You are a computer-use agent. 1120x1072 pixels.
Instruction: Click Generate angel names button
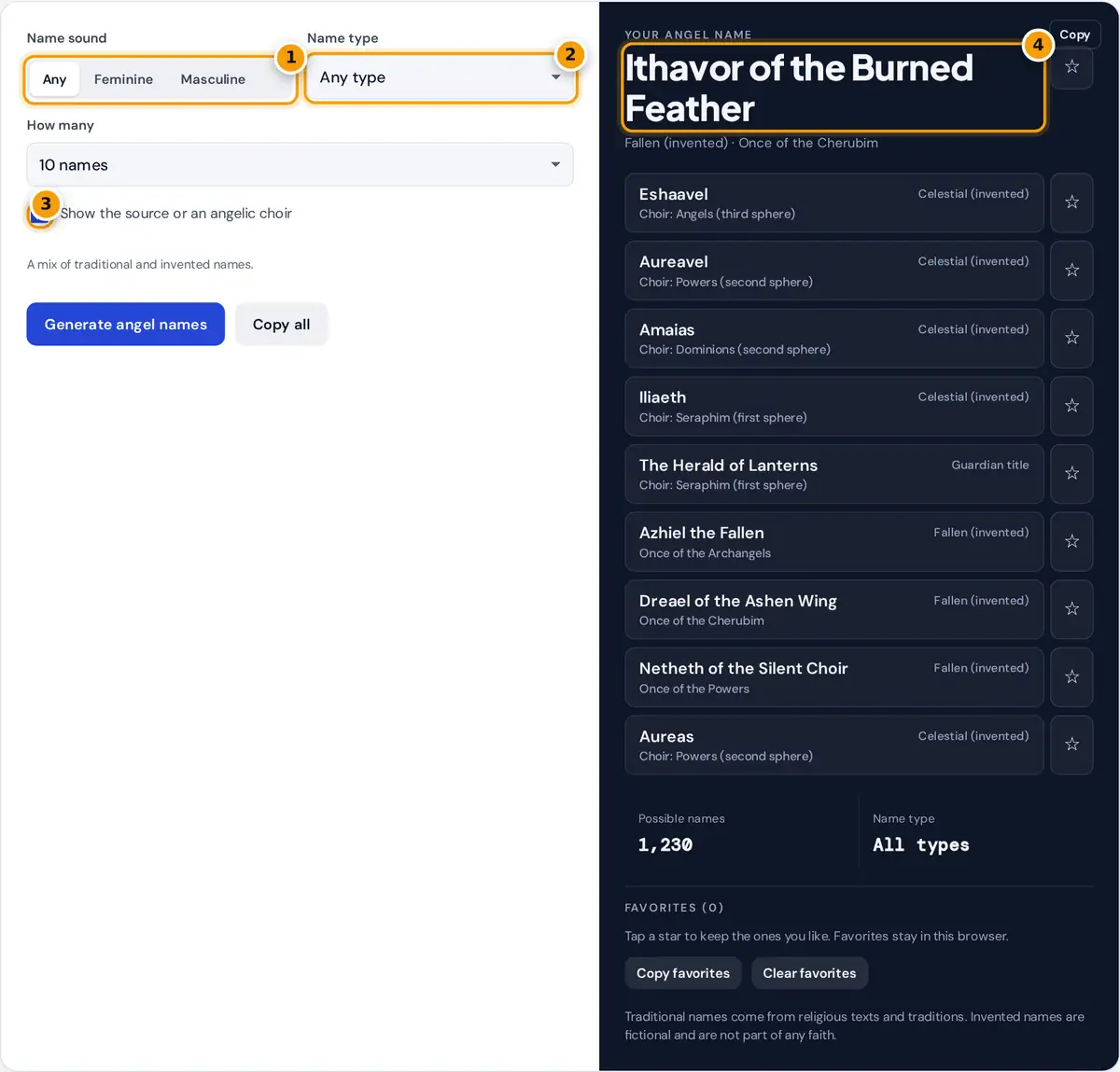tap(125, 324)
